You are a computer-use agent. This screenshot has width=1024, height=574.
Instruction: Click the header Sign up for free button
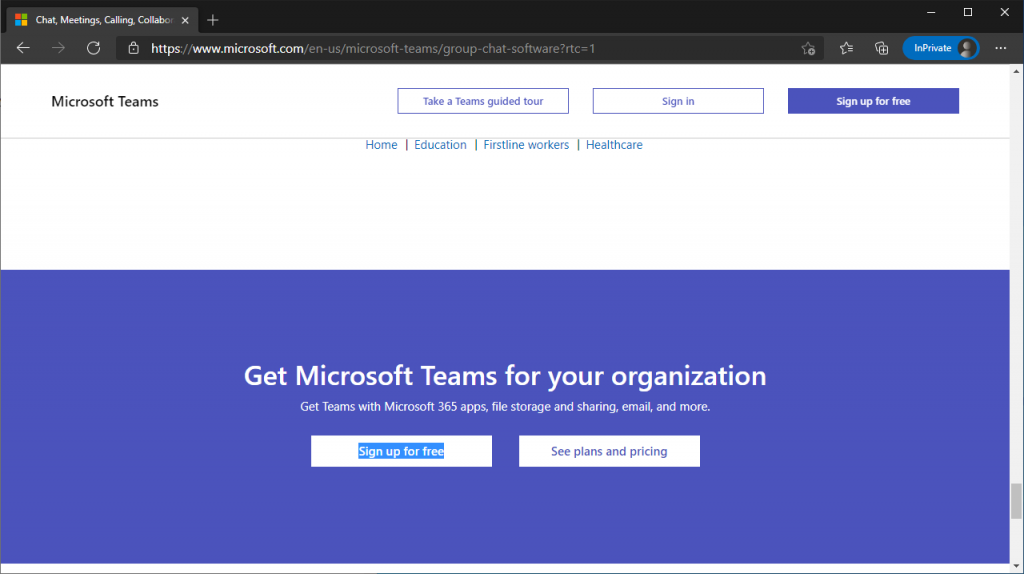click(x=873, y=101)
